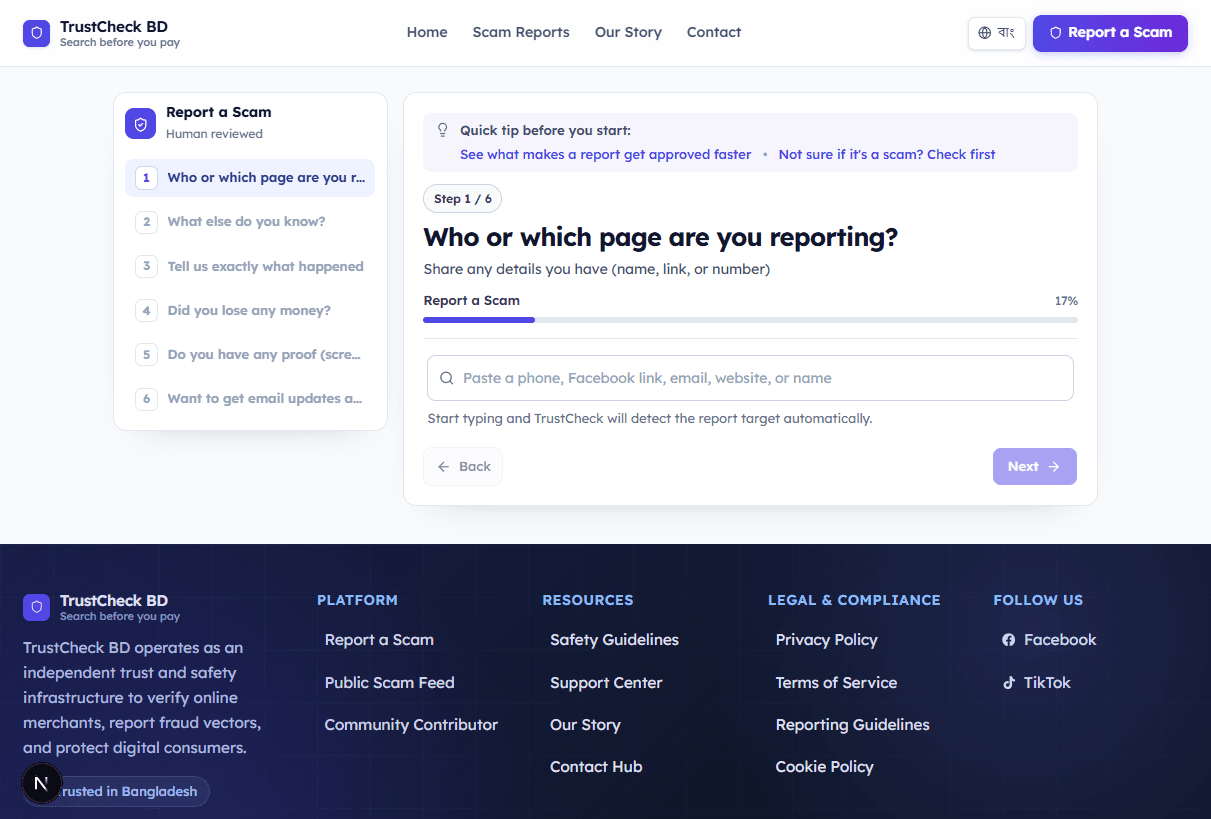Select 'Who or which page are you r...' step

click(250, 178)
